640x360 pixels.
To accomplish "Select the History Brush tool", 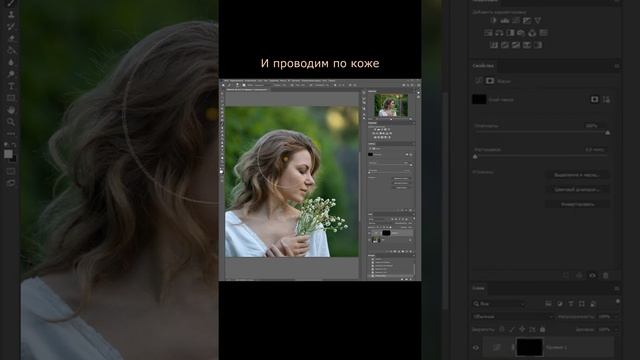I will [x=11, y=27].
